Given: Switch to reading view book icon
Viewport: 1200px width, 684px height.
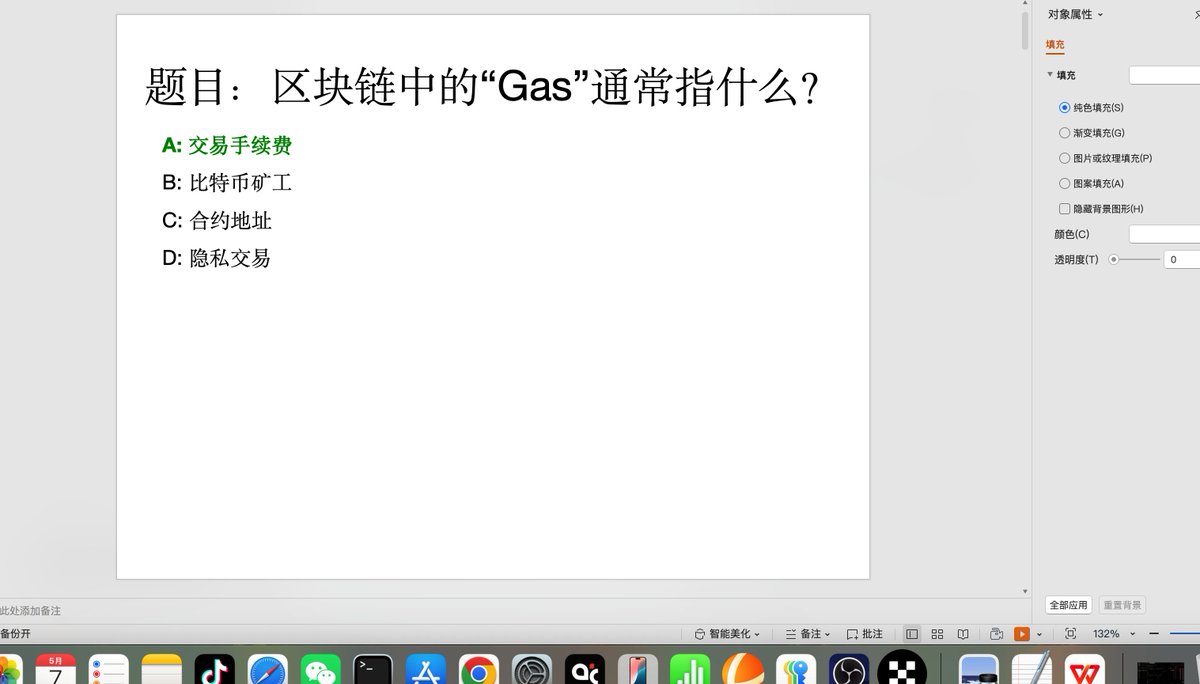Looking at the screenshot, I should (x=963, y=634).
